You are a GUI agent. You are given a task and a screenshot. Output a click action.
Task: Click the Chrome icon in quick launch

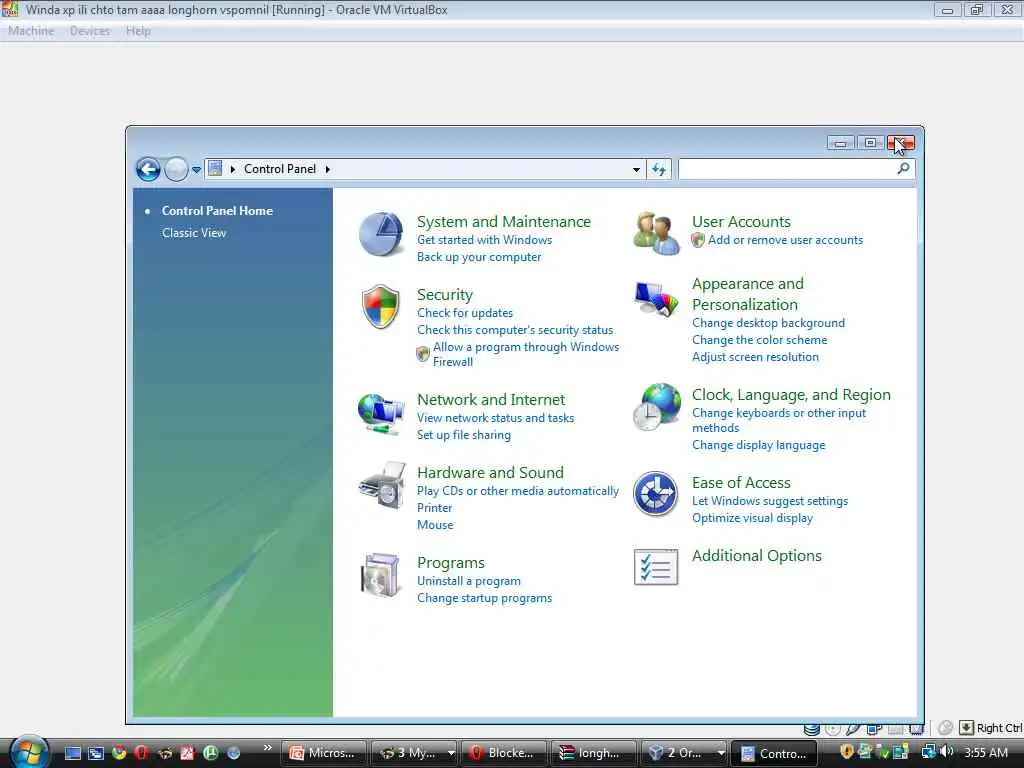pyautogui.click(x=119, y=752)
